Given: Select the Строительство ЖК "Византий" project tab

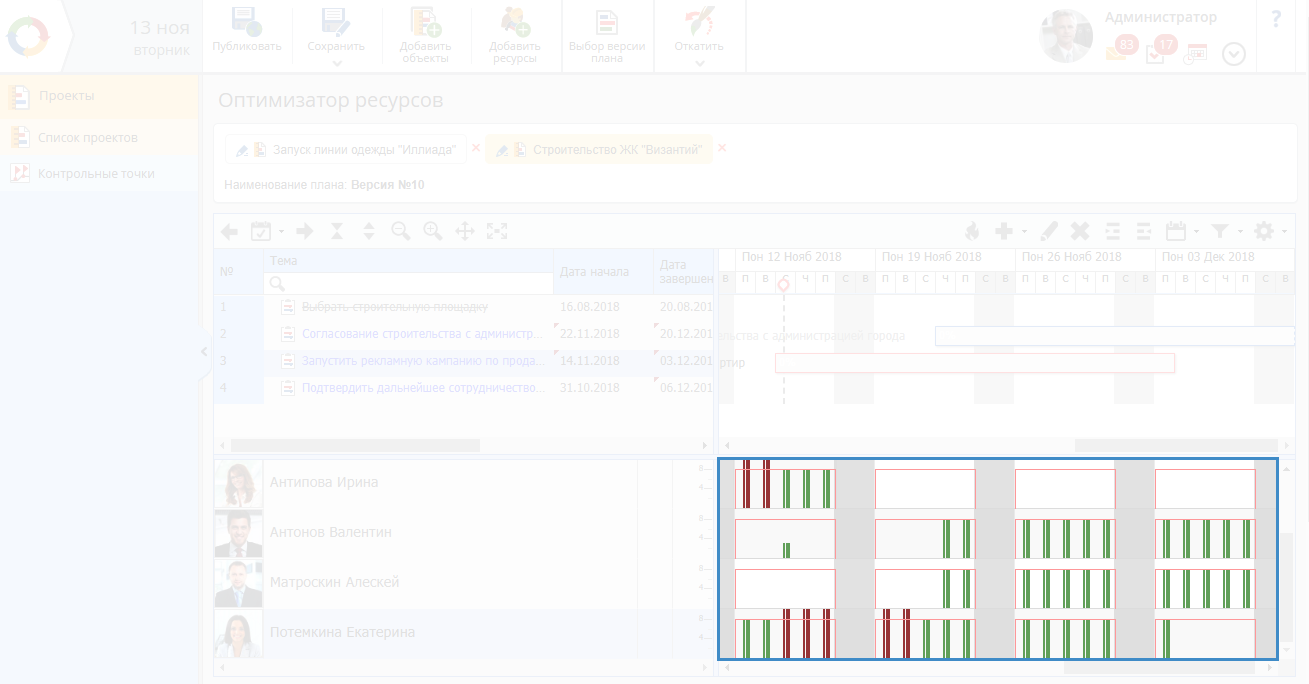Looking at the screenshot, I should 616,150.
